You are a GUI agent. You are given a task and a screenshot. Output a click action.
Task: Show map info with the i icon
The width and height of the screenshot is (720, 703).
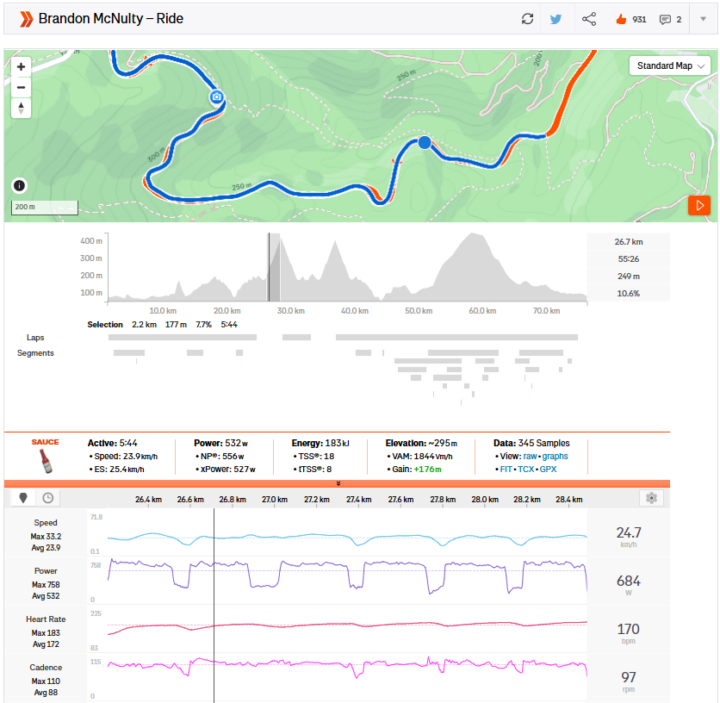[19, 185]
